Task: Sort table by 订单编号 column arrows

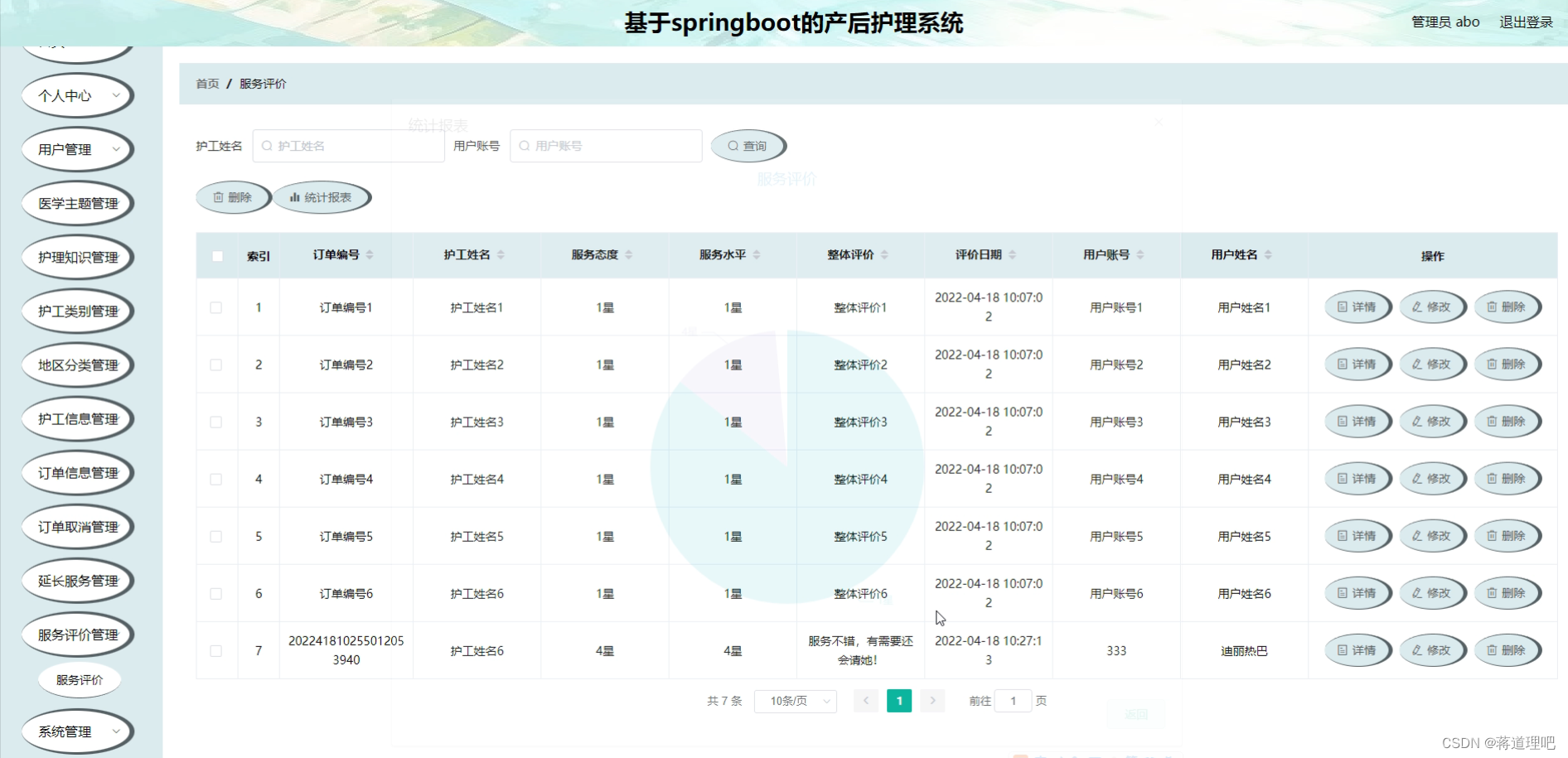Action: [x=370, y=255]
